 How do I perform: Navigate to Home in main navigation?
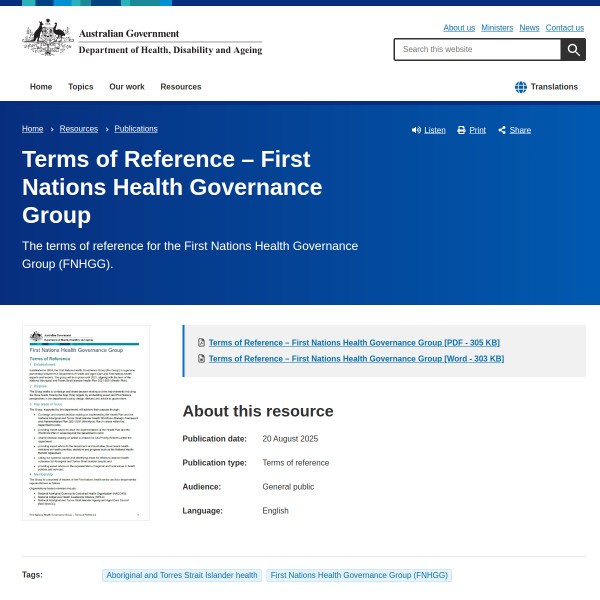click(x=41, y=87)
